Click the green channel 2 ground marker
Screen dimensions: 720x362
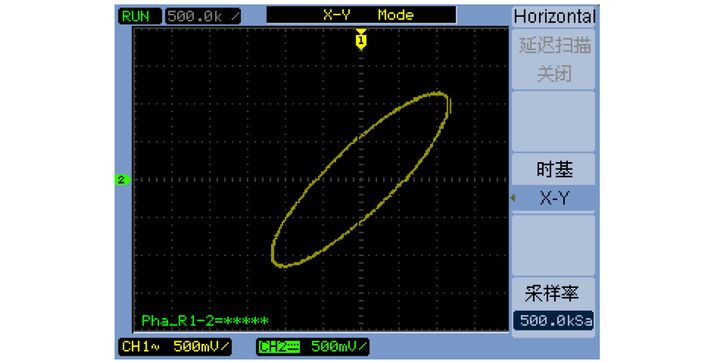pos(122,180)
